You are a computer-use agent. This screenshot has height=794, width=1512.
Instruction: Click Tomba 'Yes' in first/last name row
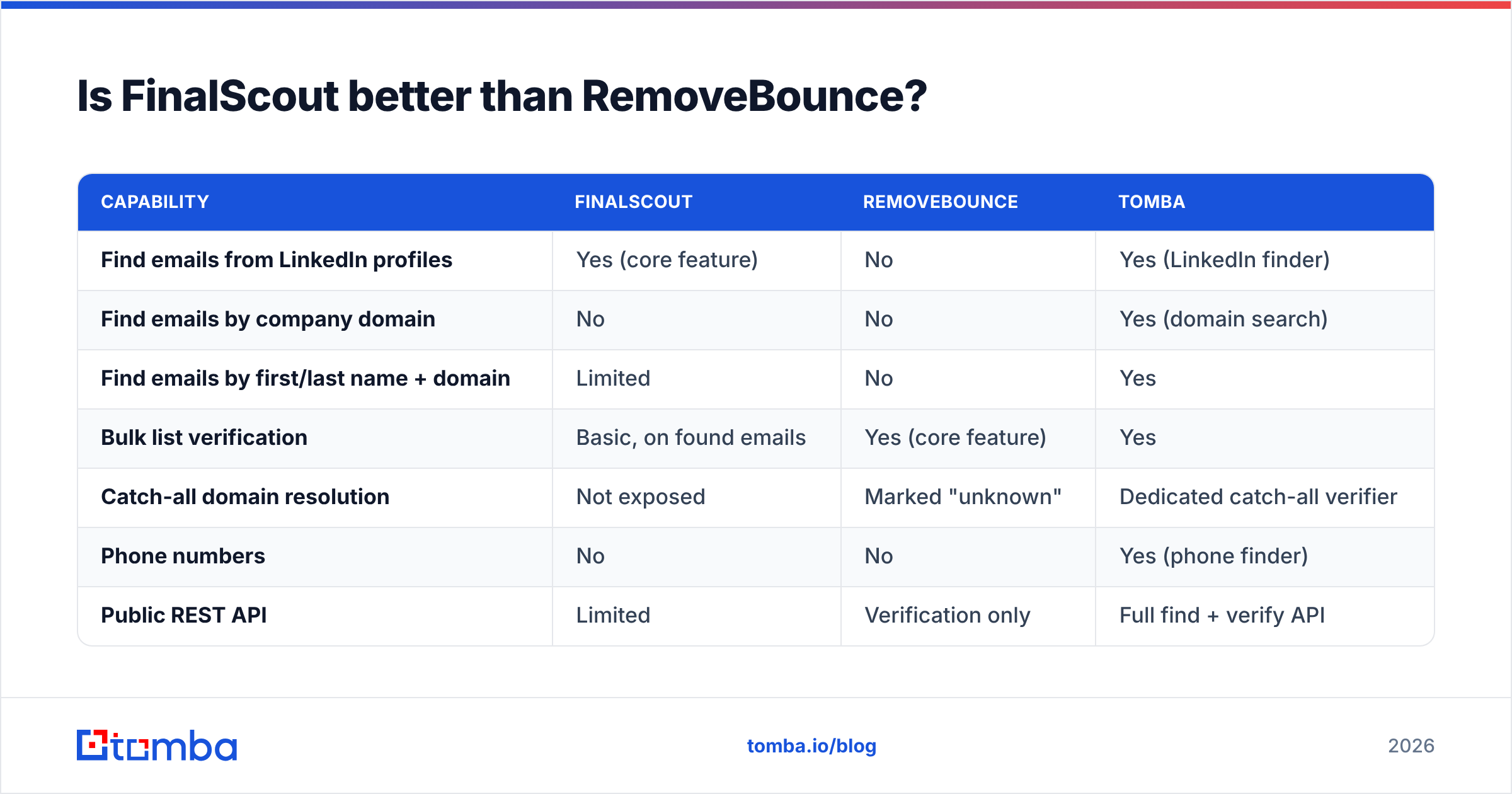tap(1138, 378)
